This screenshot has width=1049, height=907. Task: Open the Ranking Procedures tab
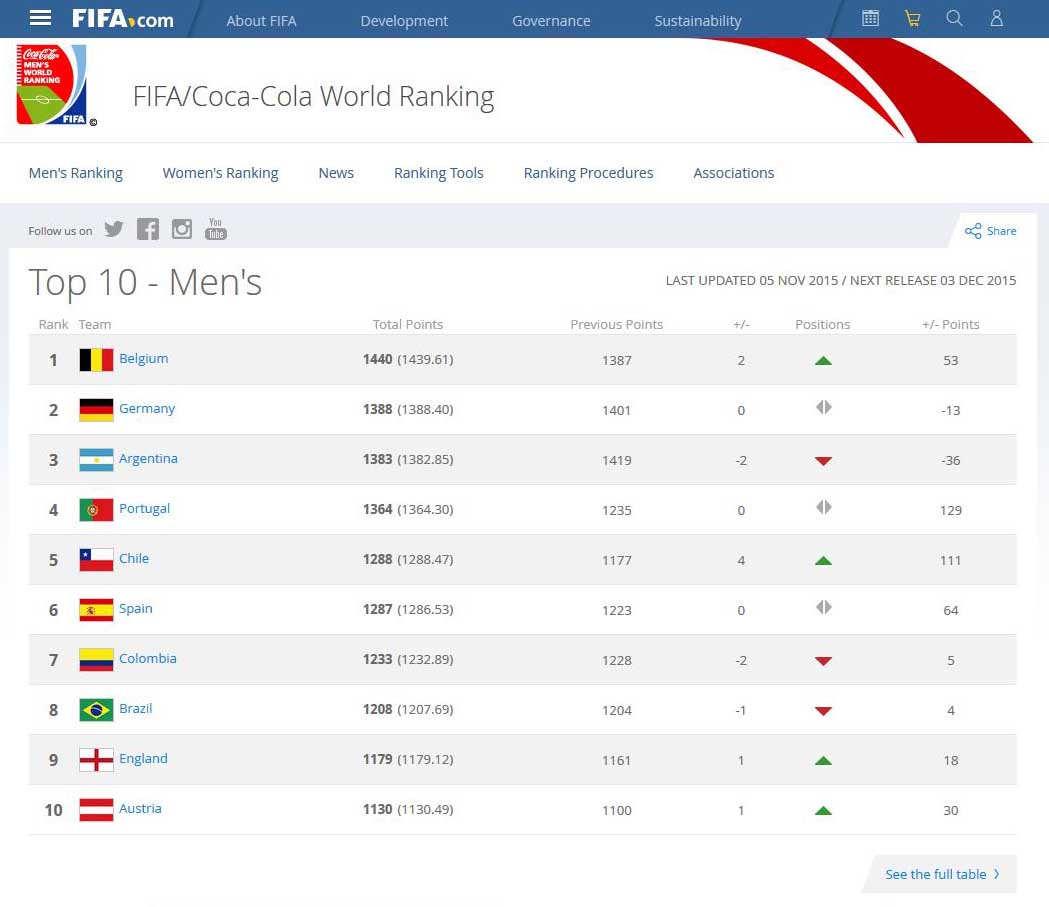coord(588,173)
